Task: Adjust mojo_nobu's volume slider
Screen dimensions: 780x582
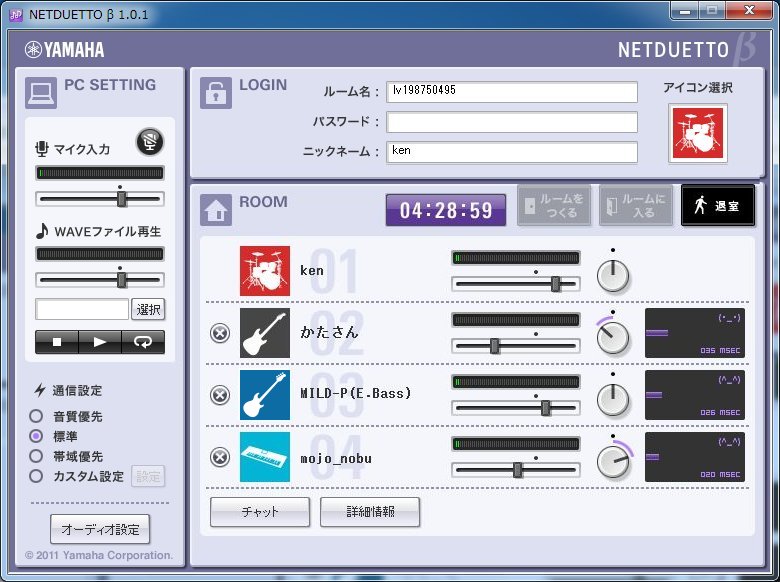Action: coord(516,470)
